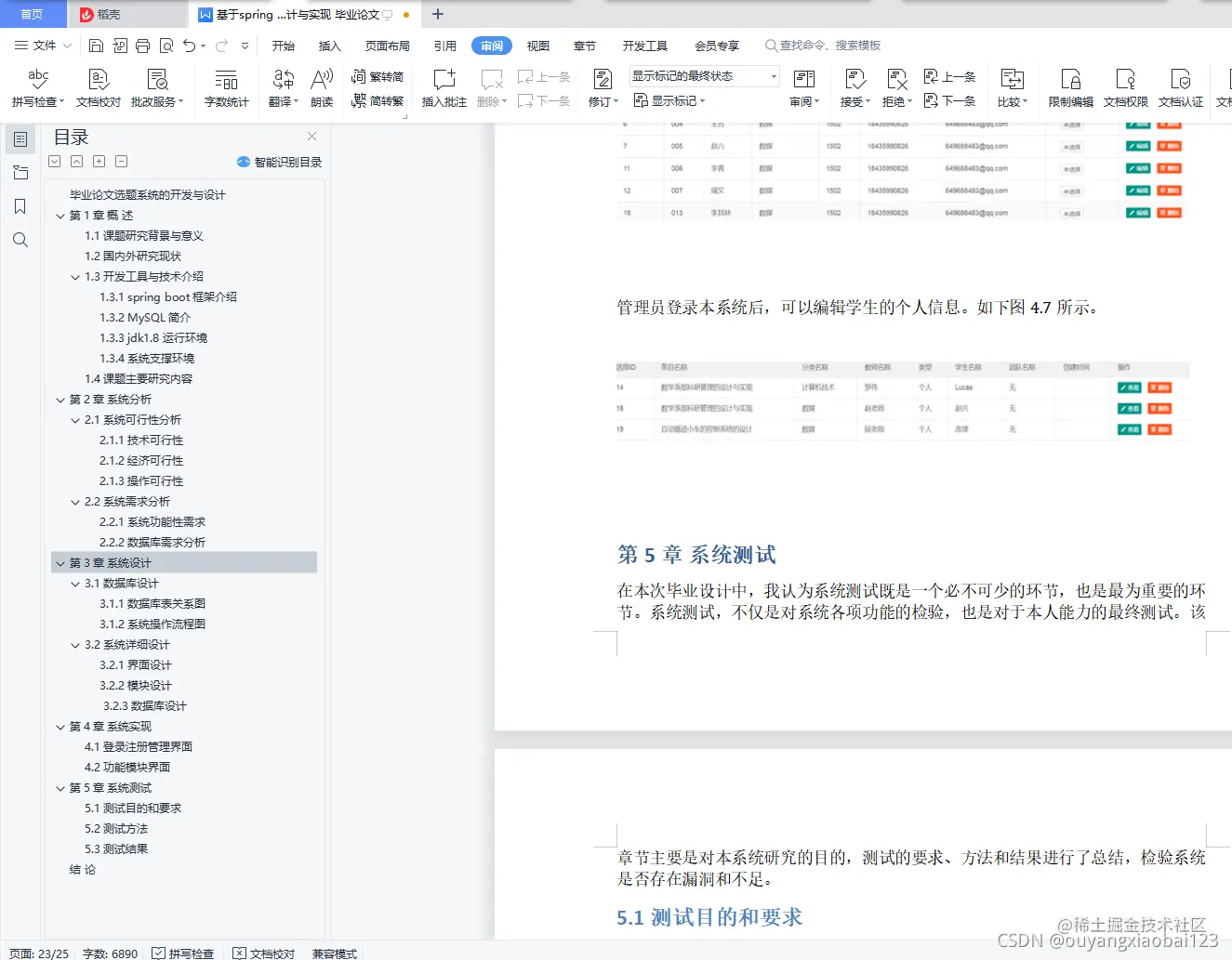
Task: Toggle 拼写检查 in the status bar
Action: point(183,953)
